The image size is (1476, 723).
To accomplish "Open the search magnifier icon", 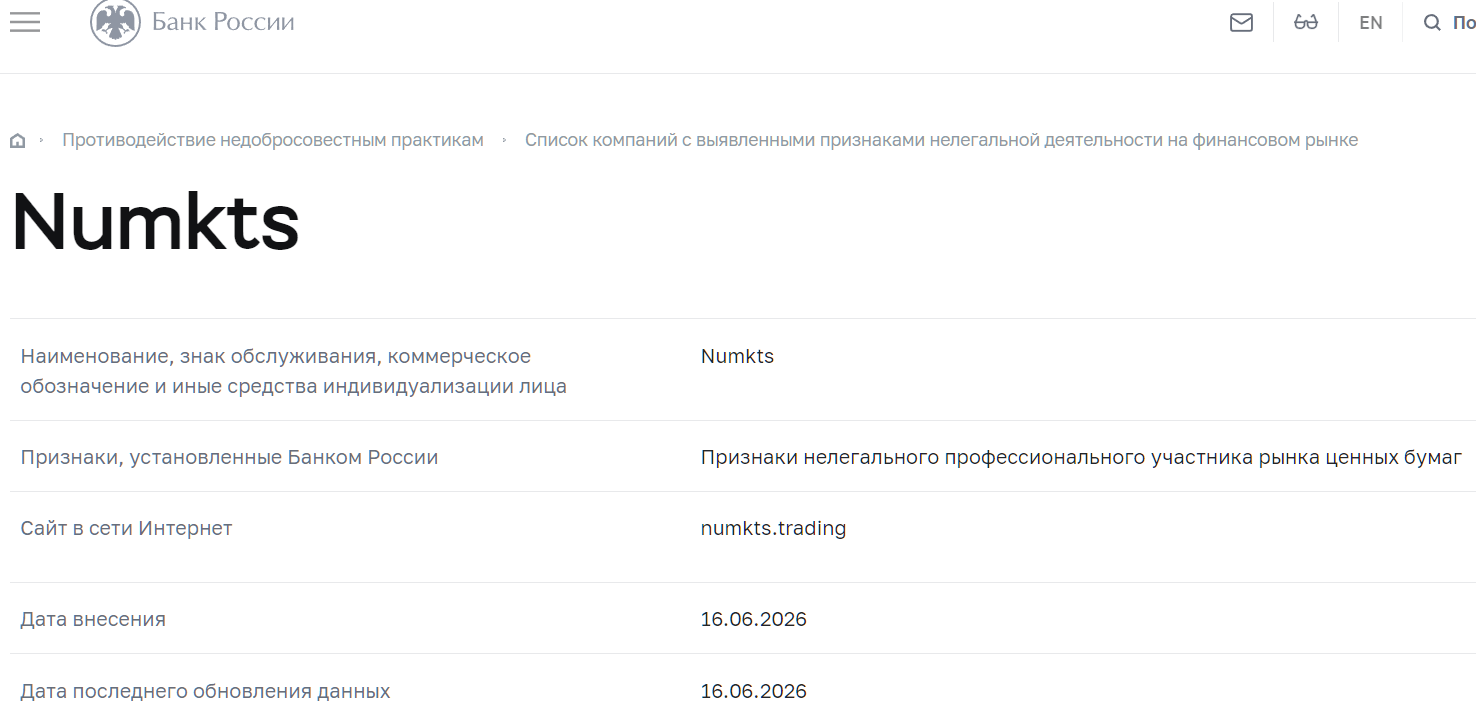I will click(x=1432, y=22).
